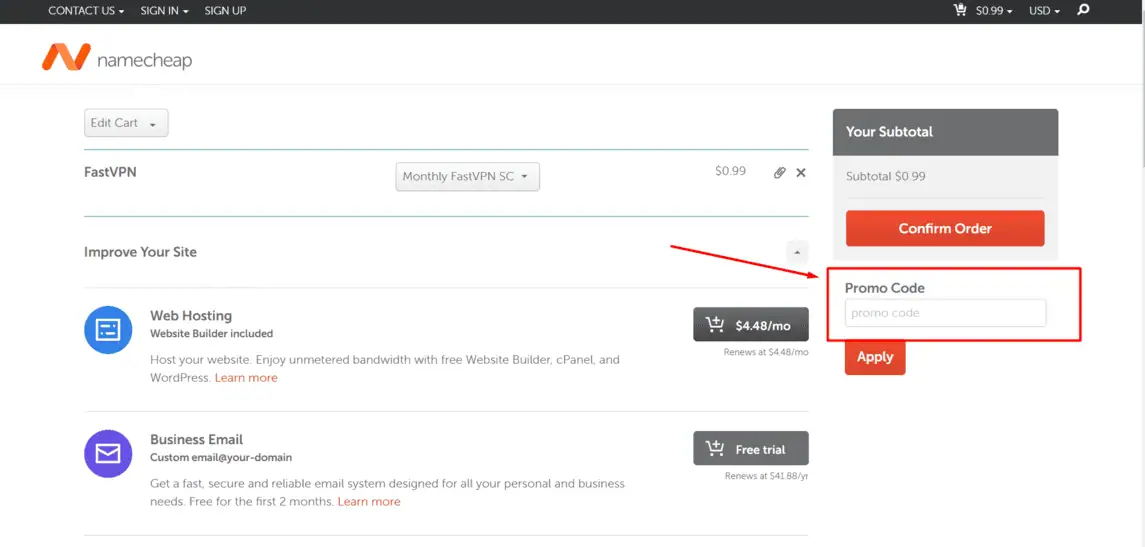This screenshot has height=547, width=1145.
Task: Open the Sign In dropdown
Action: (164, 11)
